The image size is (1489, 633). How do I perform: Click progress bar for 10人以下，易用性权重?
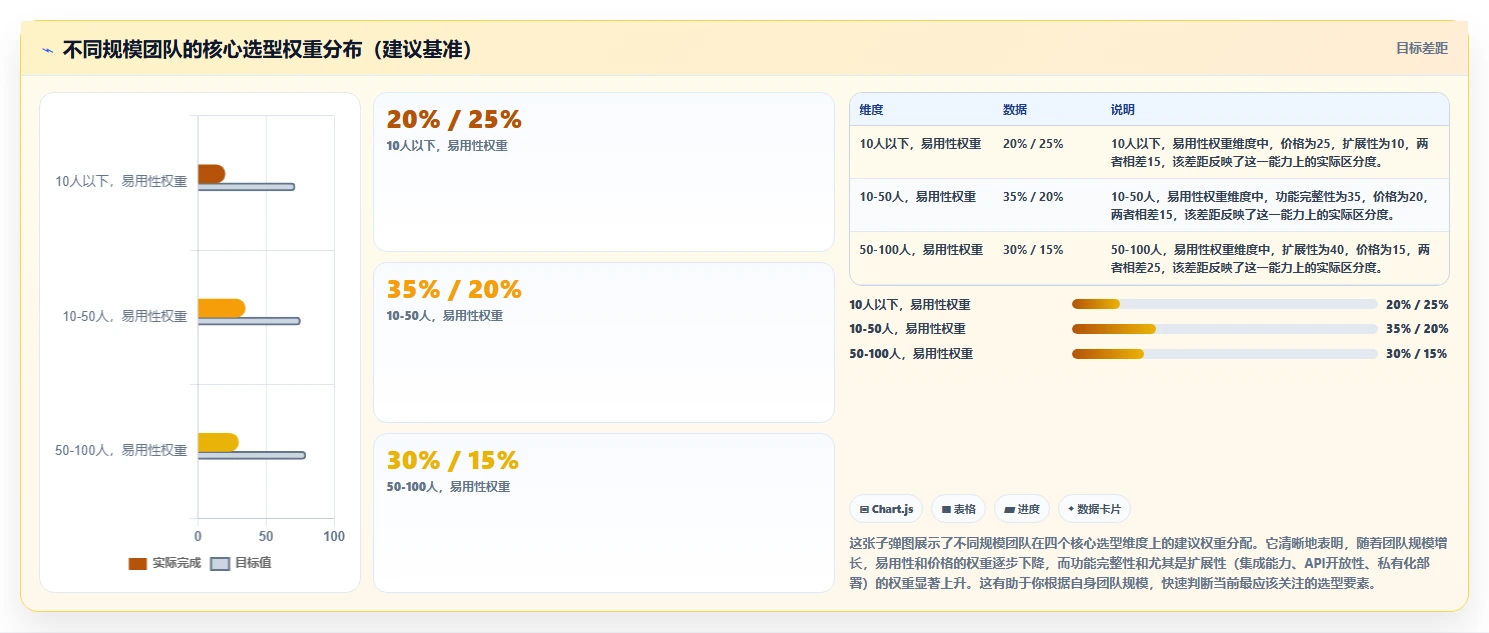click(1224, 304)
